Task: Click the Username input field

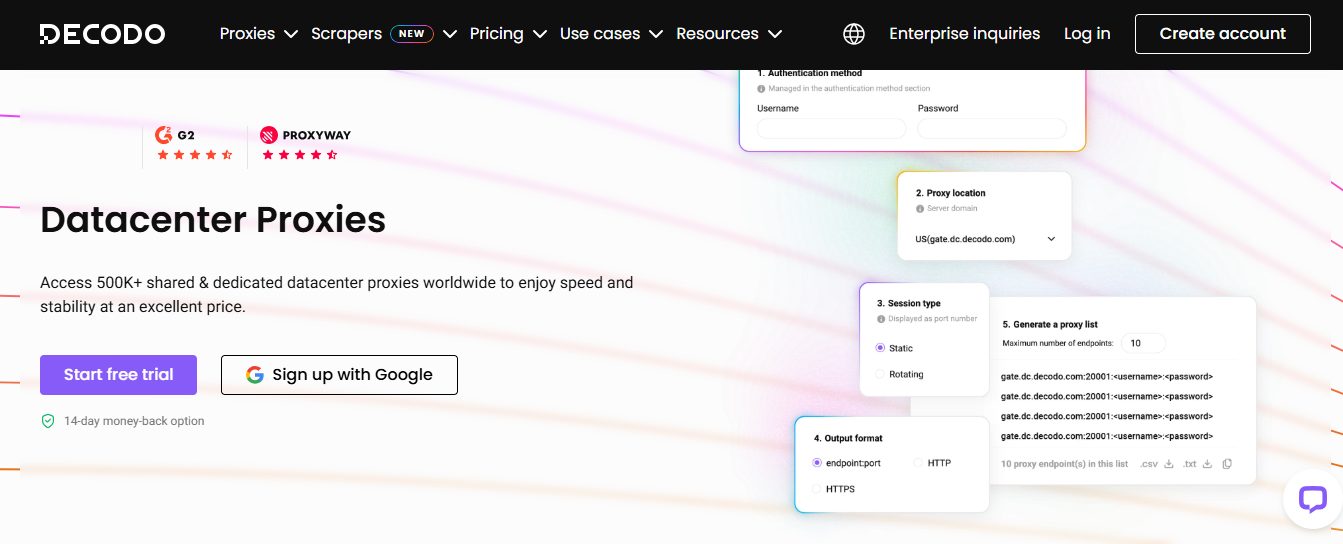Action: pos(831,128)
